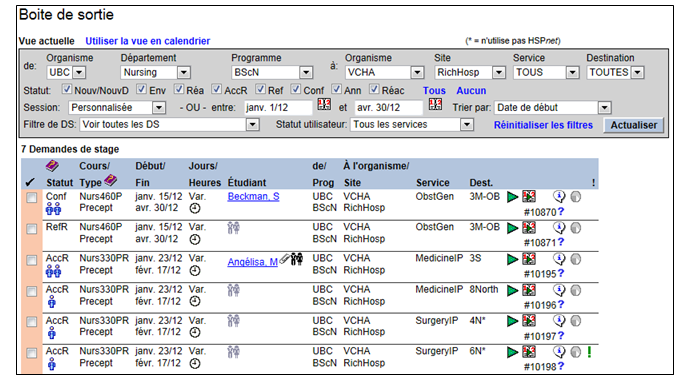Open student Angélisa, M link
This screenshot has width=688, height=382.
coord(252,262)
